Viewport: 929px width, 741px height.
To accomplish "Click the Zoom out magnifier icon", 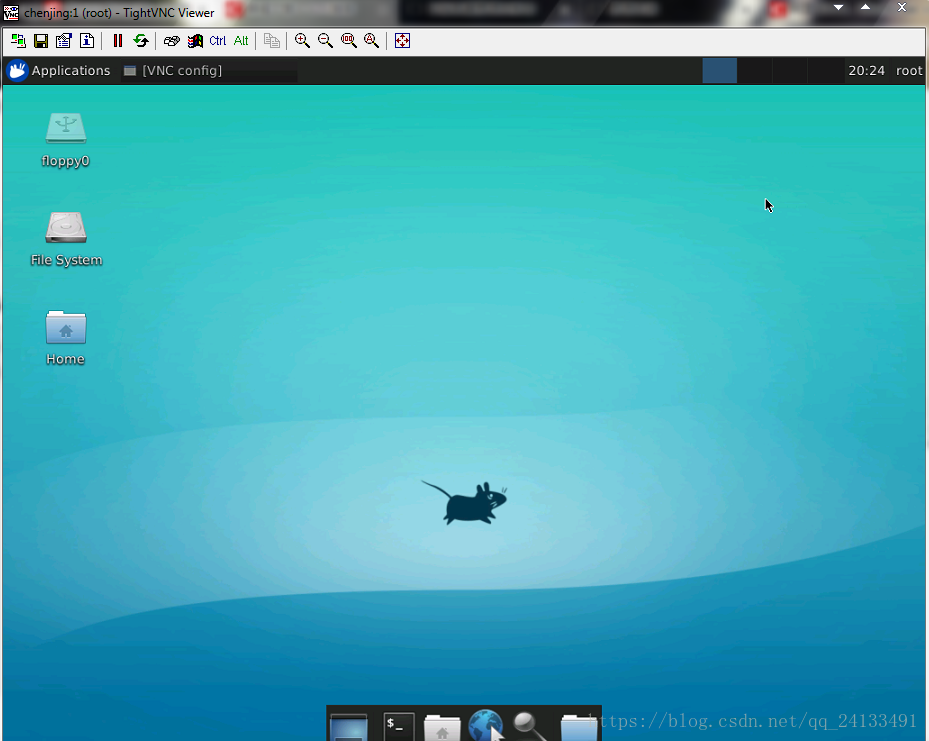I will (325, 41).
